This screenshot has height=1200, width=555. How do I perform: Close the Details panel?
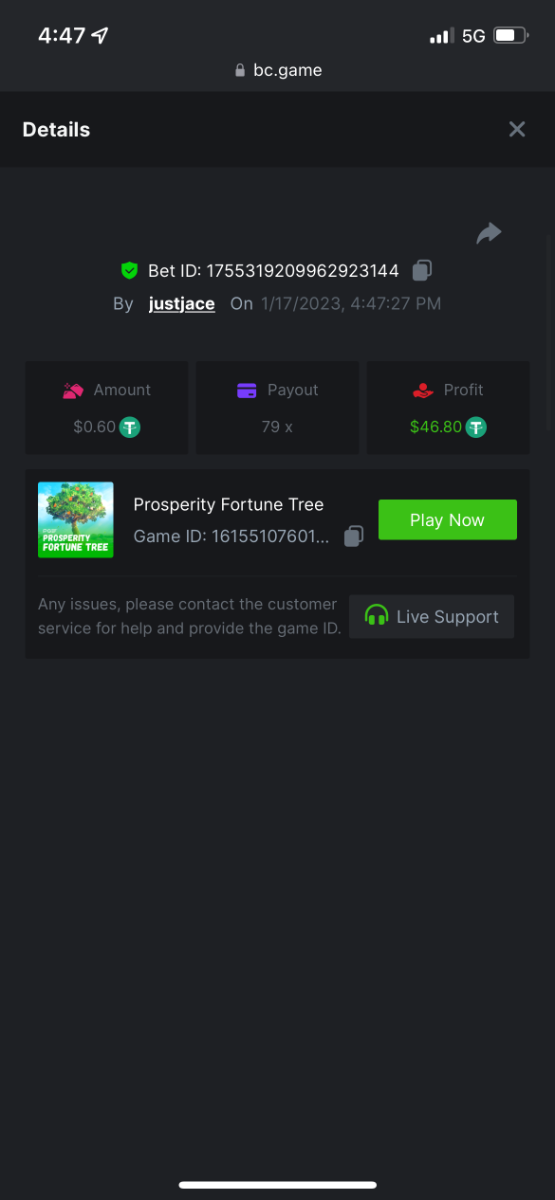coord(517,129)
